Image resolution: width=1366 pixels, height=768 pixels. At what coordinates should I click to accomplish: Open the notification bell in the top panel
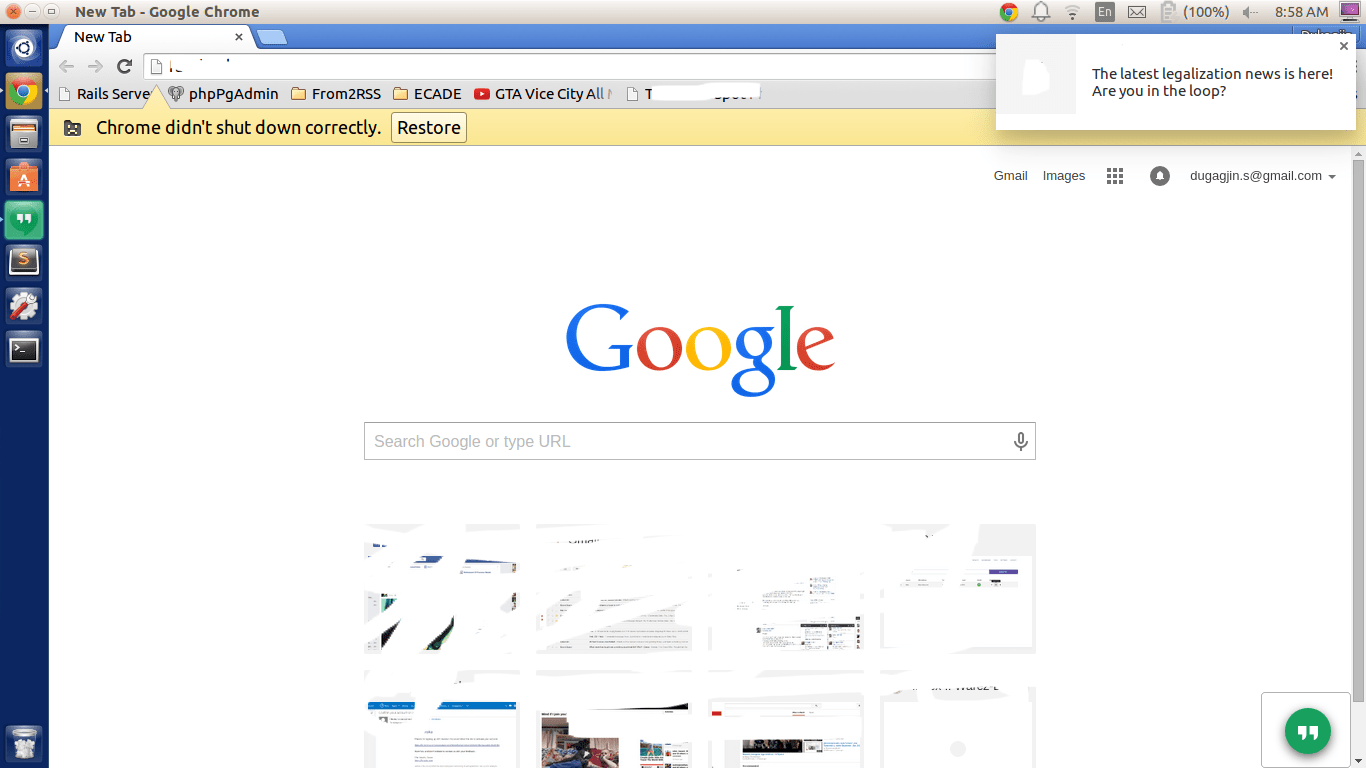tap(1041, 12)
